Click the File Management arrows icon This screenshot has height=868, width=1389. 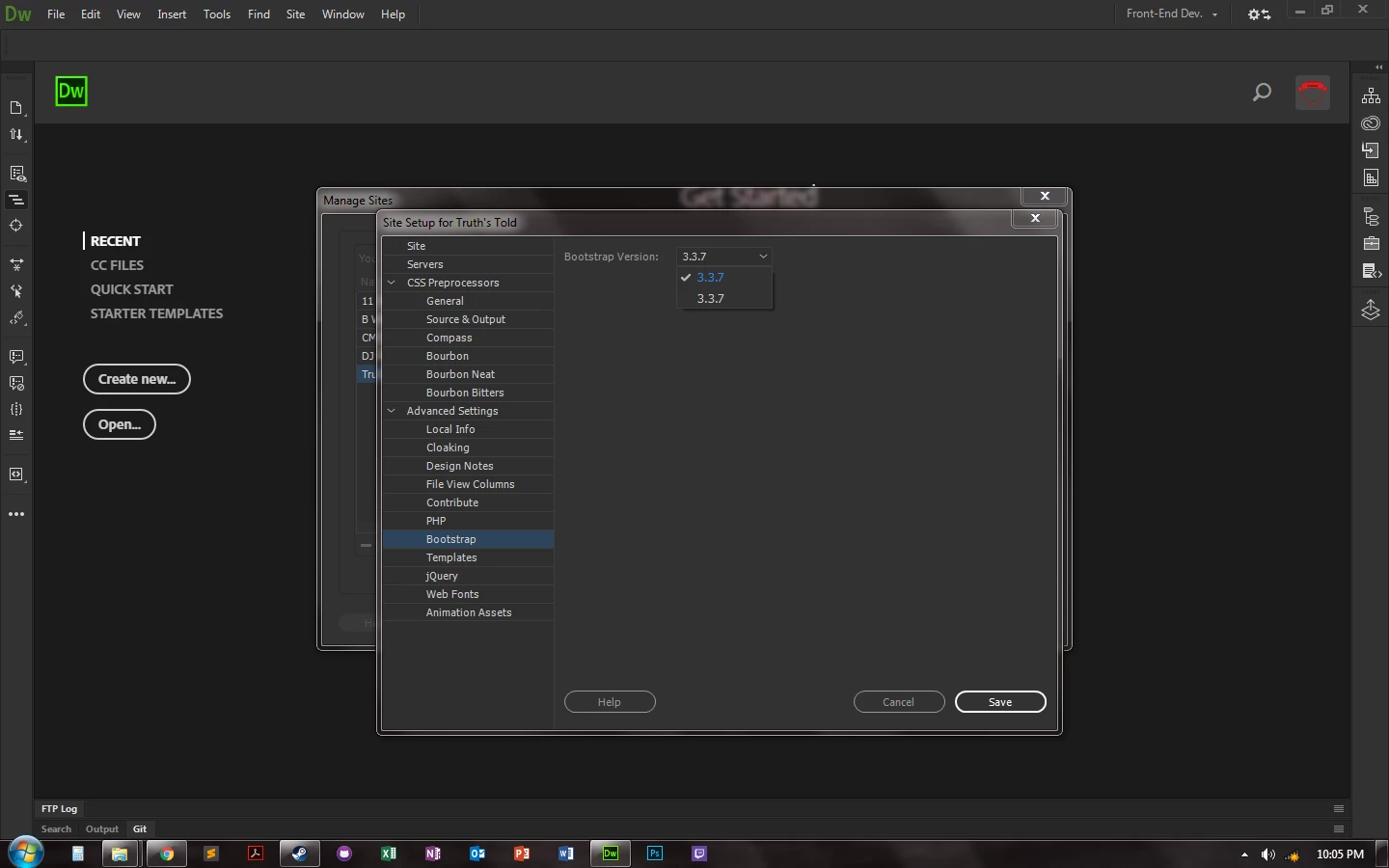pyautogui.click(x=16, y=135)
